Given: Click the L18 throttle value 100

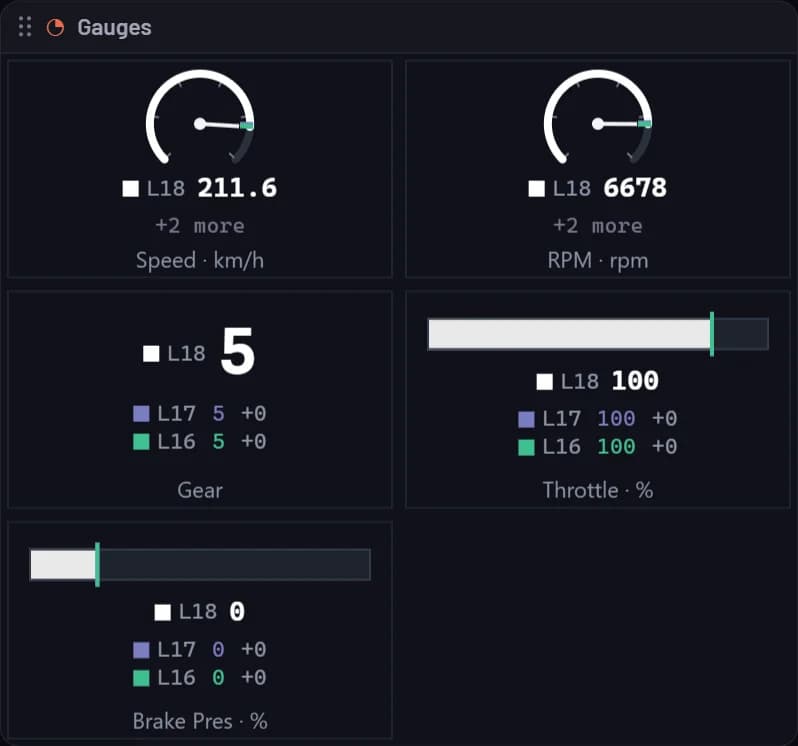Looking at the screenshot, I should pos(635,381).
